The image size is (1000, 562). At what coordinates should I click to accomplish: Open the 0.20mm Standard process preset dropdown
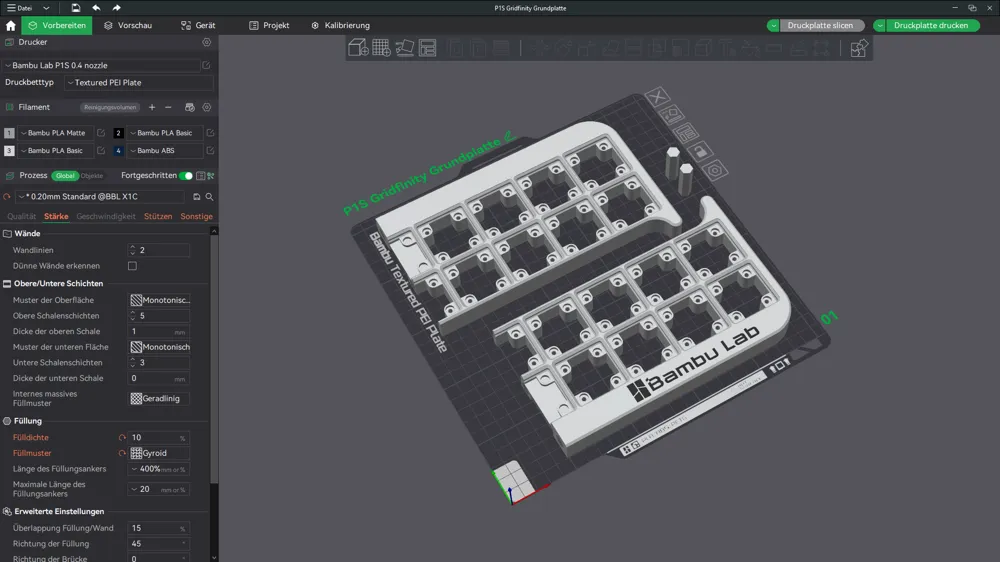101,197
